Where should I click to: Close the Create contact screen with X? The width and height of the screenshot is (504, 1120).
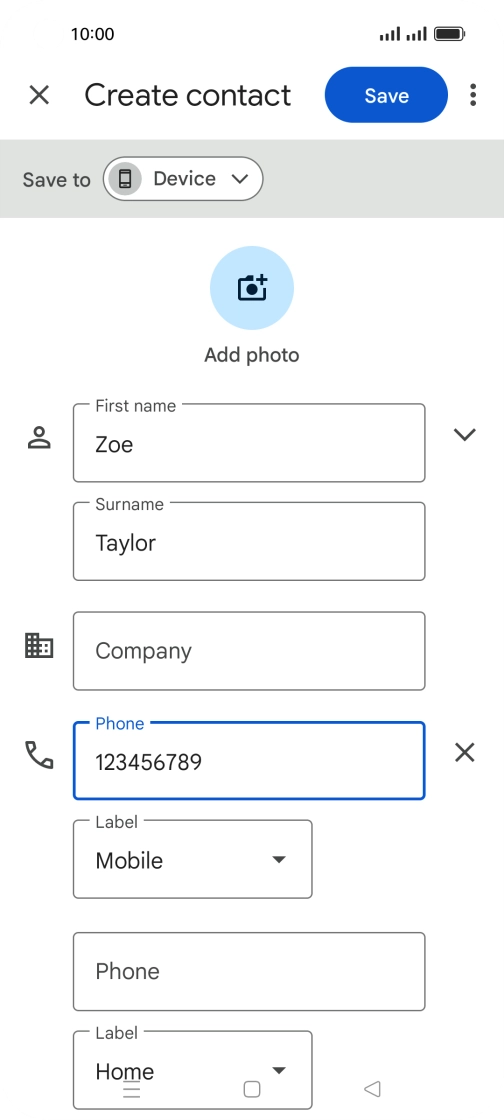point(39,95)
